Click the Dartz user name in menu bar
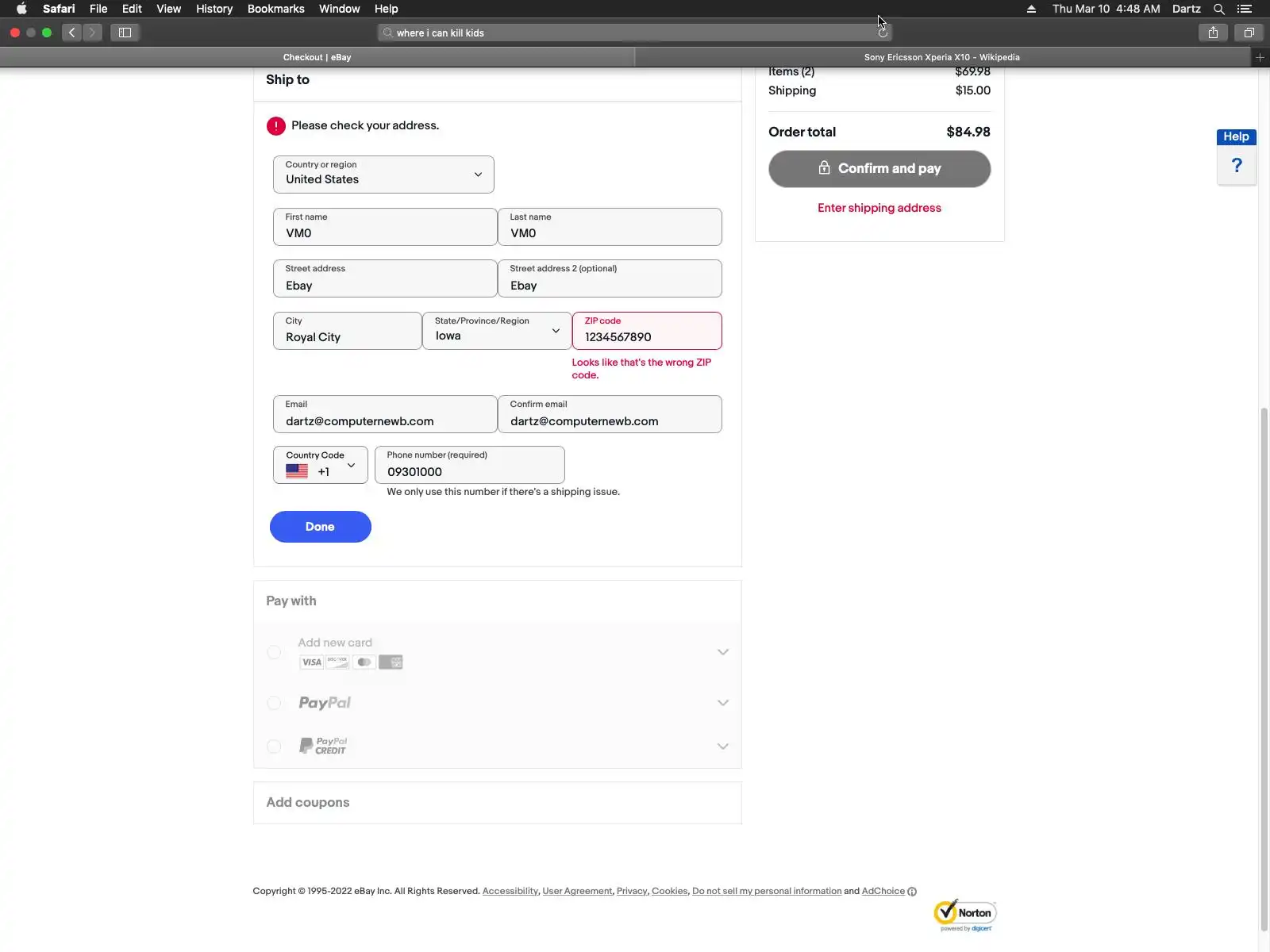1270x952 pixels. coord(1187,9)
